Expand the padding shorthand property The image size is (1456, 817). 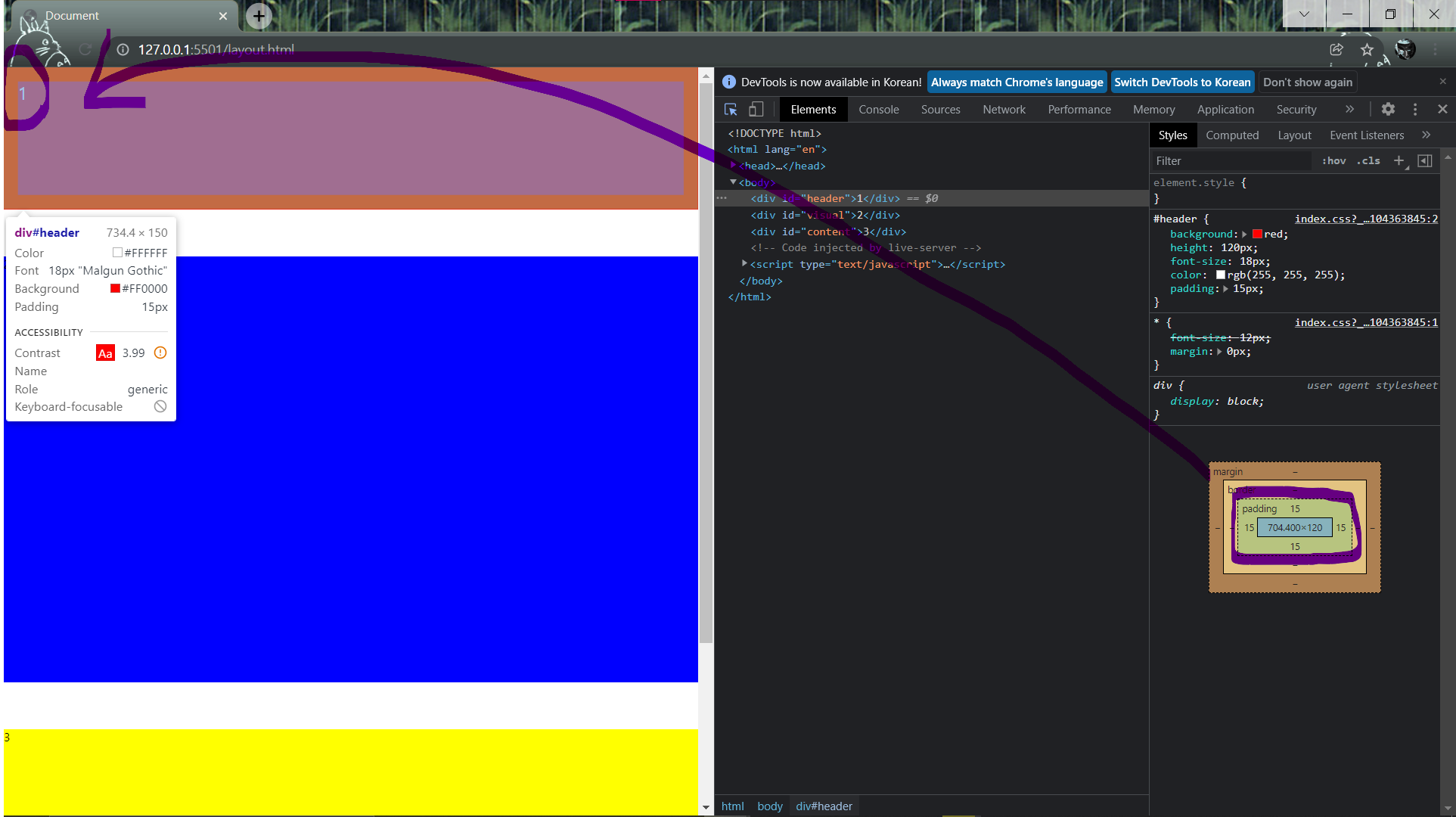point(1225,289)
